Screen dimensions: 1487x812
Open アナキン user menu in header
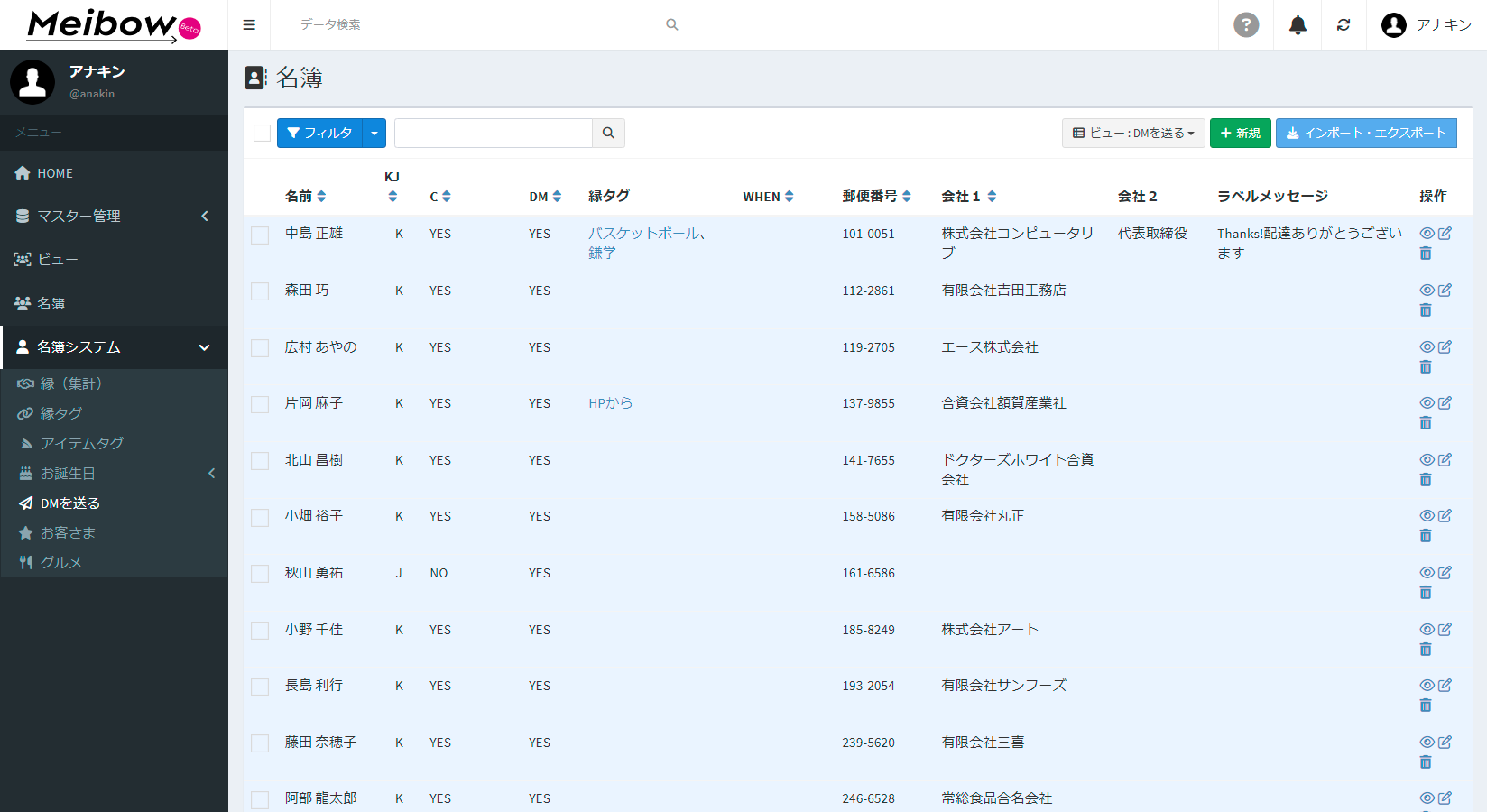pos(1427,25)
